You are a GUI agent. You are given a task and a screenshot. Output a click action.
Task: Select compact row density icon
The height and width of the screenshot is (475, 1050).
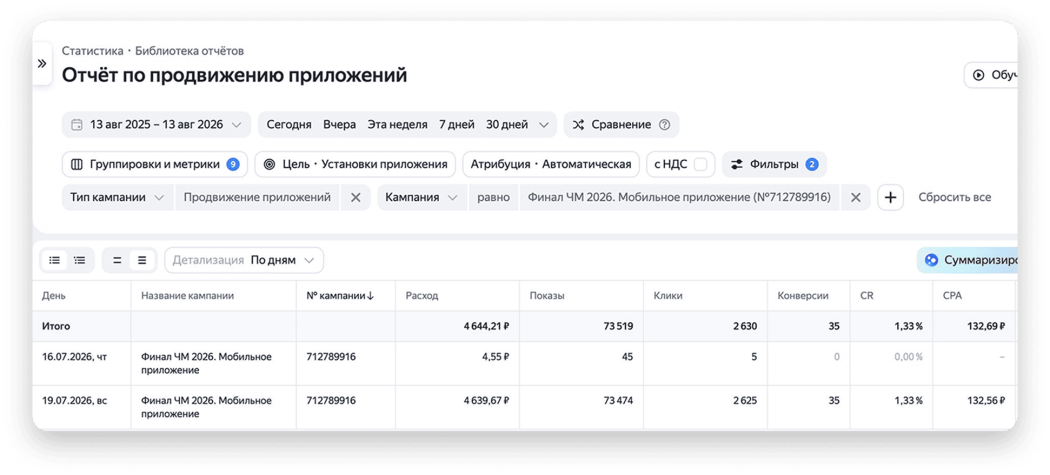pyautogui.click(x=117, y=260)
